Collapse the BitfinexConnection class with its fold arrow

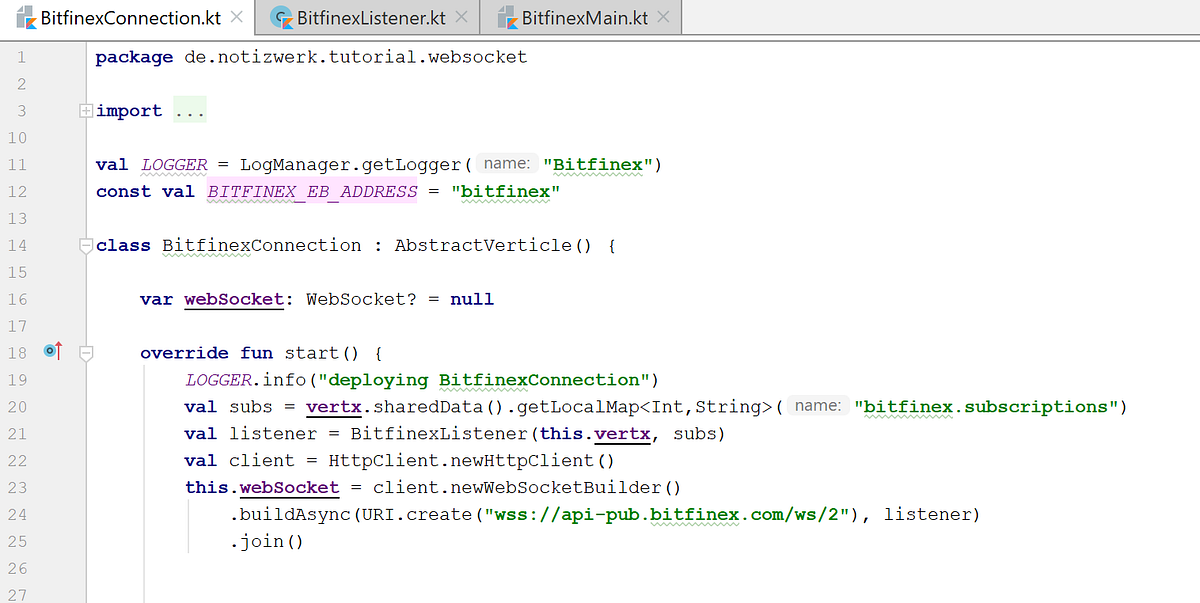(86, 244)
